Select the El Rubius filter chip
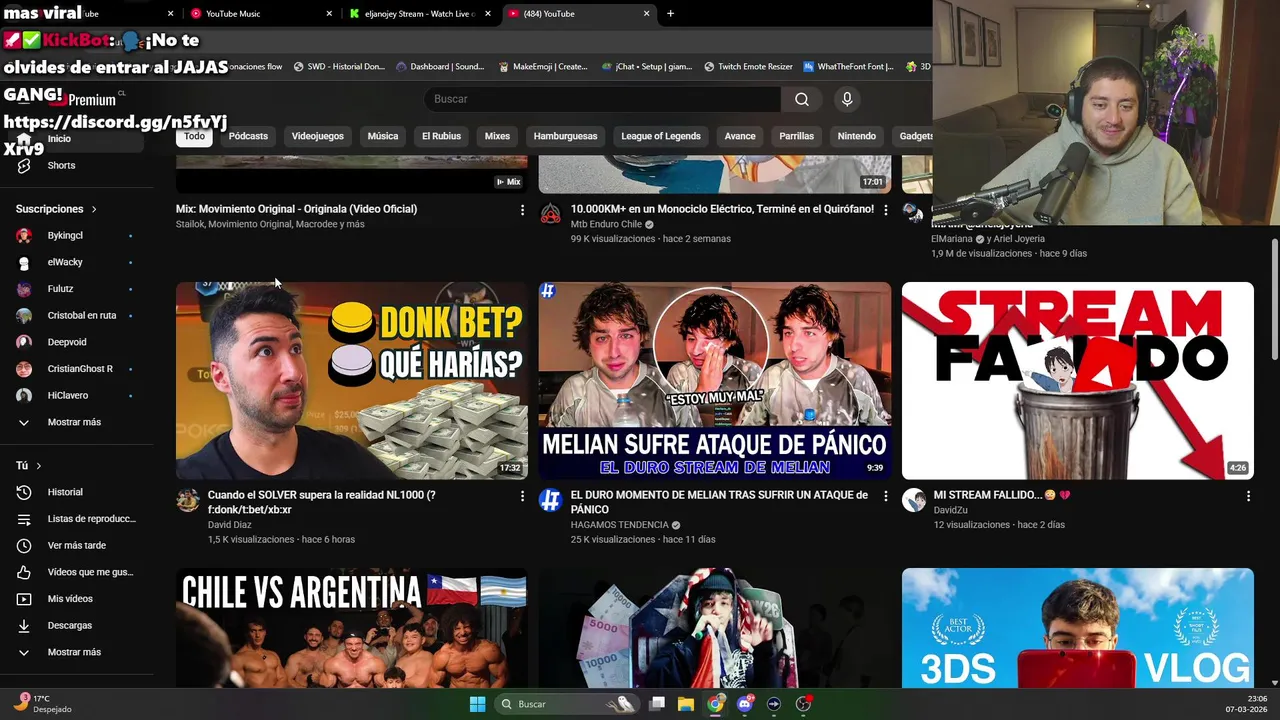Viewport: 1280px width, 720px height. [x=441, y=136]
